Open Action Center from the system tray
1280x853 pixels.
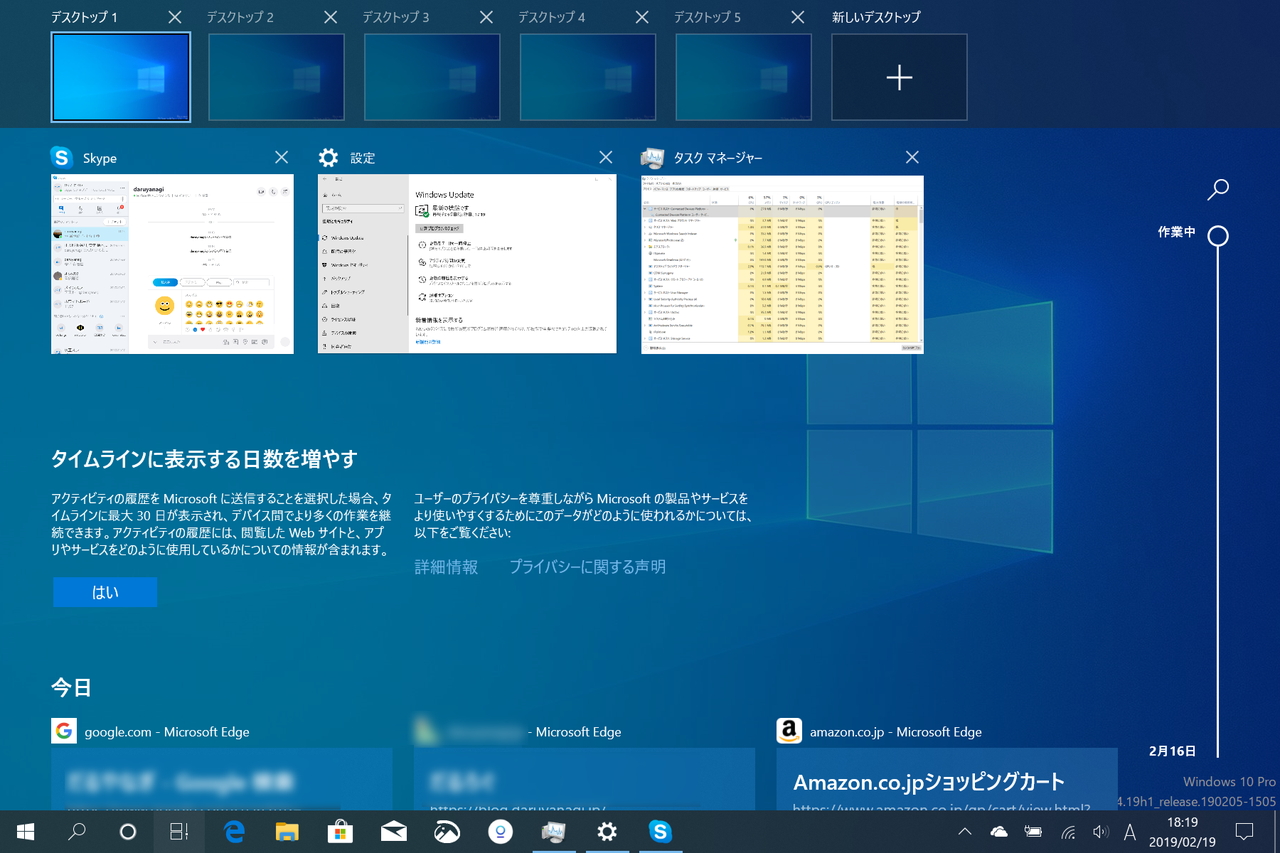(x=1243, y=831)
